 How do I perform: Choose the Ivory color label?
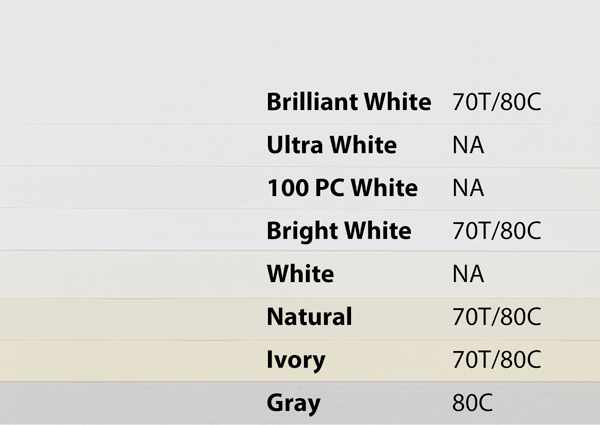(x=296, y=361)
